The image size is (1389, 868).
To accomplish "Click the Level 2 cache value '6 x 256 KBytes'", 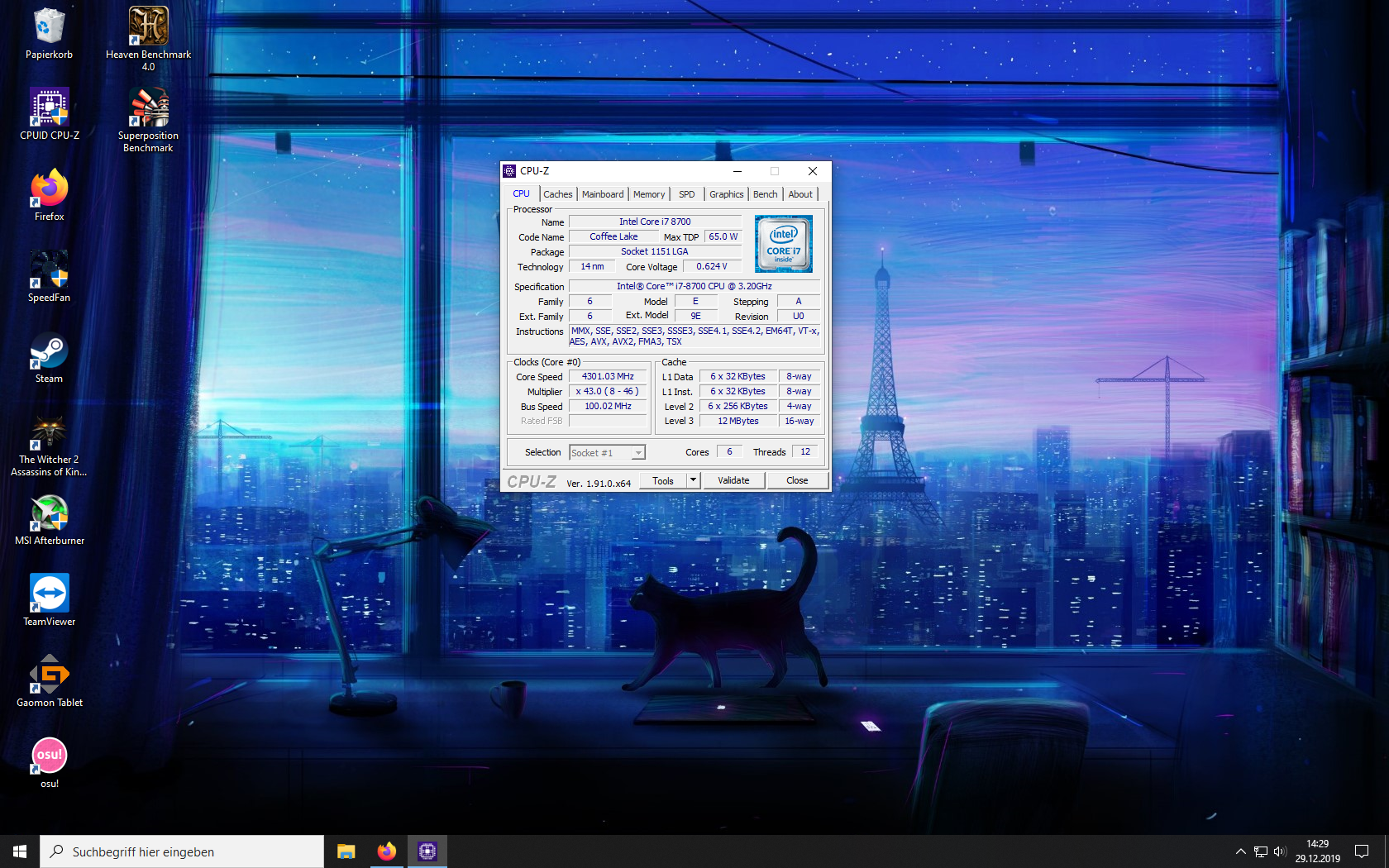I will [x=738, y=406].
